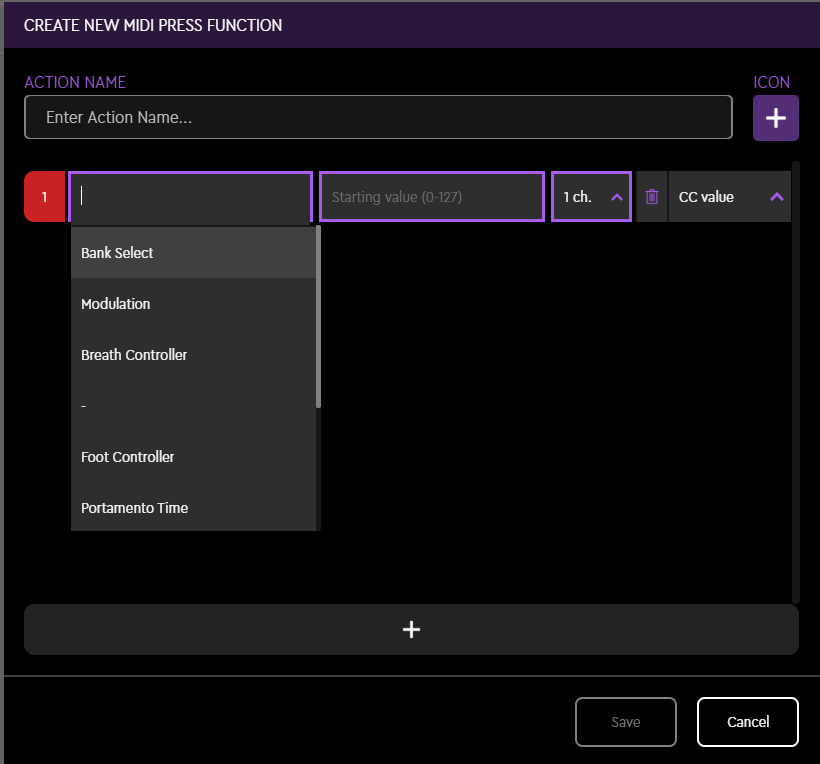Click the purple plus ICON button

click(775, 118)
